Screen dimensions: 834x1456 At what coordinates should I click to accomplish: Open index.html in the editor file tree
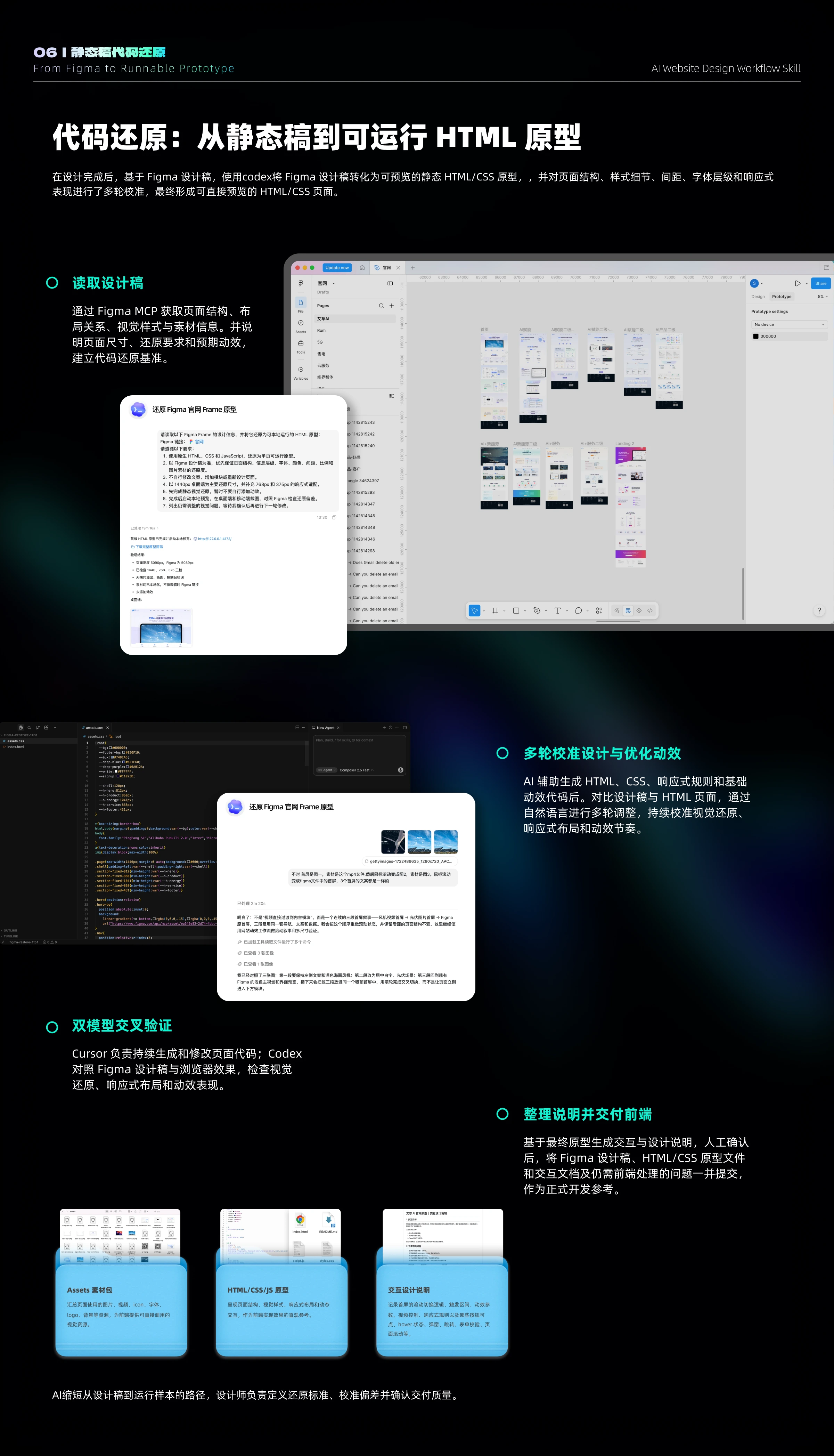16,747
